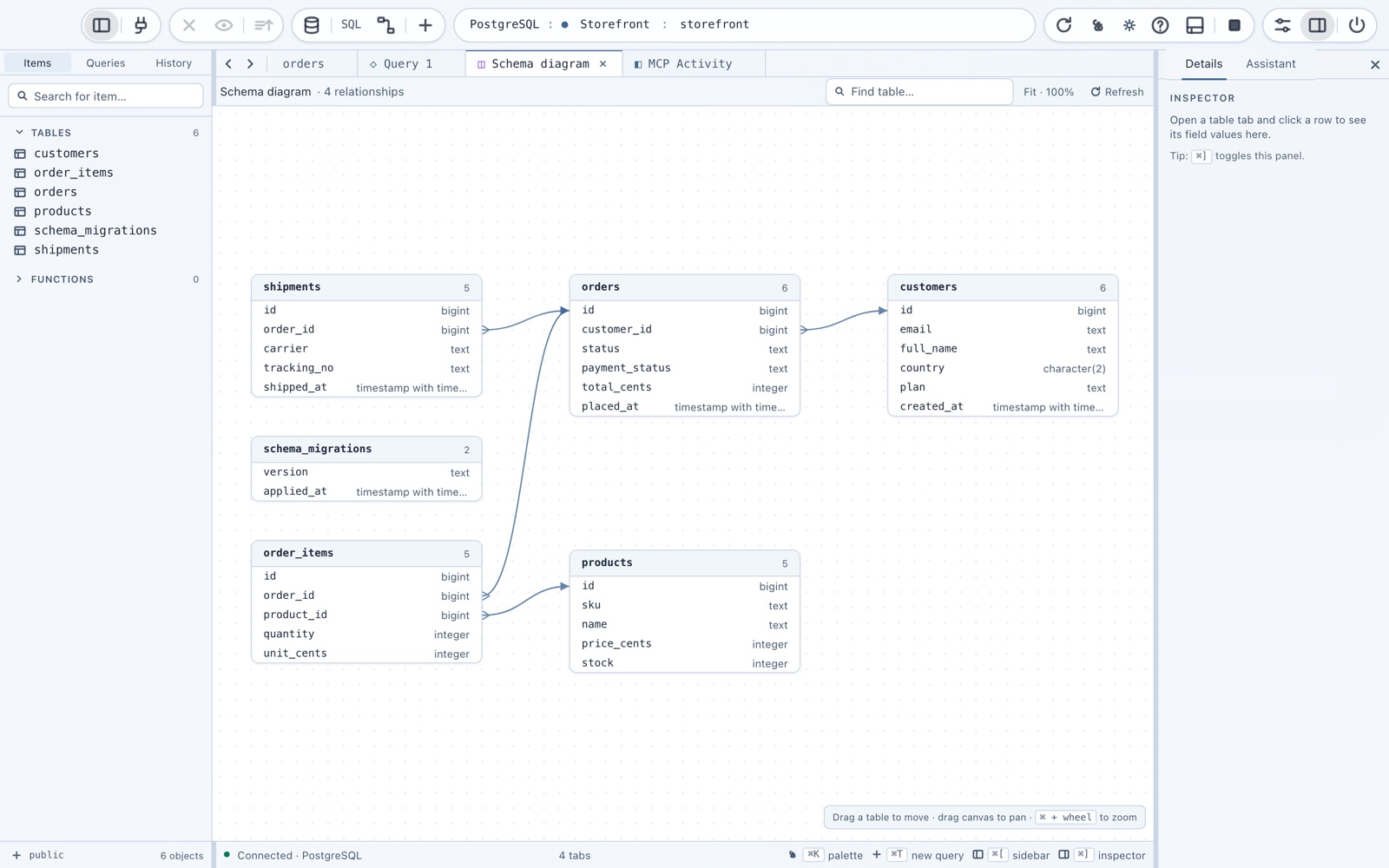The image size is (1389, 868).
Task: Focus the Find table search field
Action: (919, 92)
